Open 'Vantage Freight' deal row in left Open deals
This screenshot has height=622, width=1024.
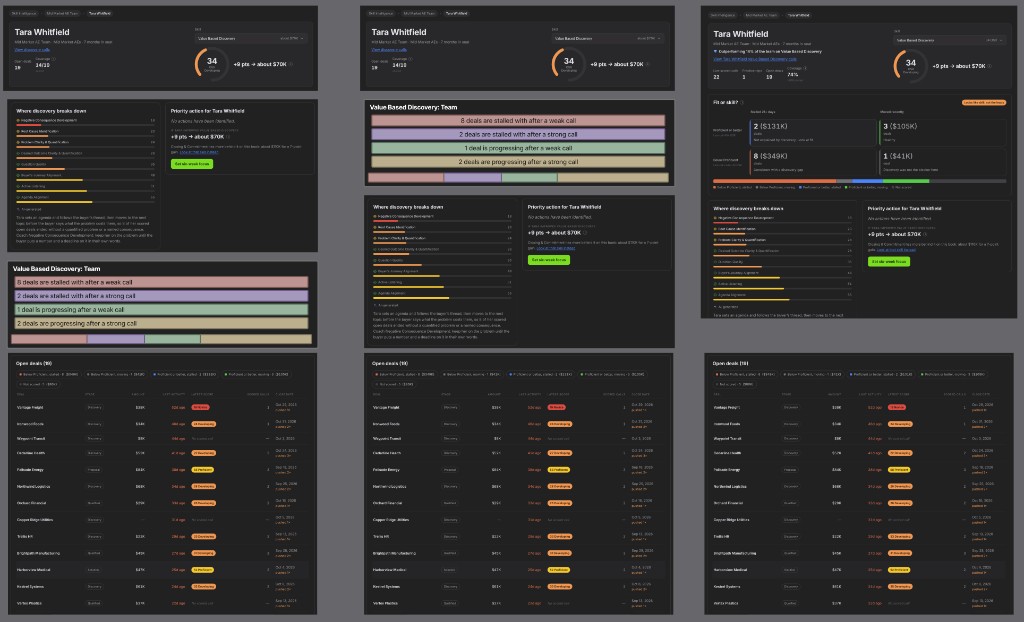(161, 407)
